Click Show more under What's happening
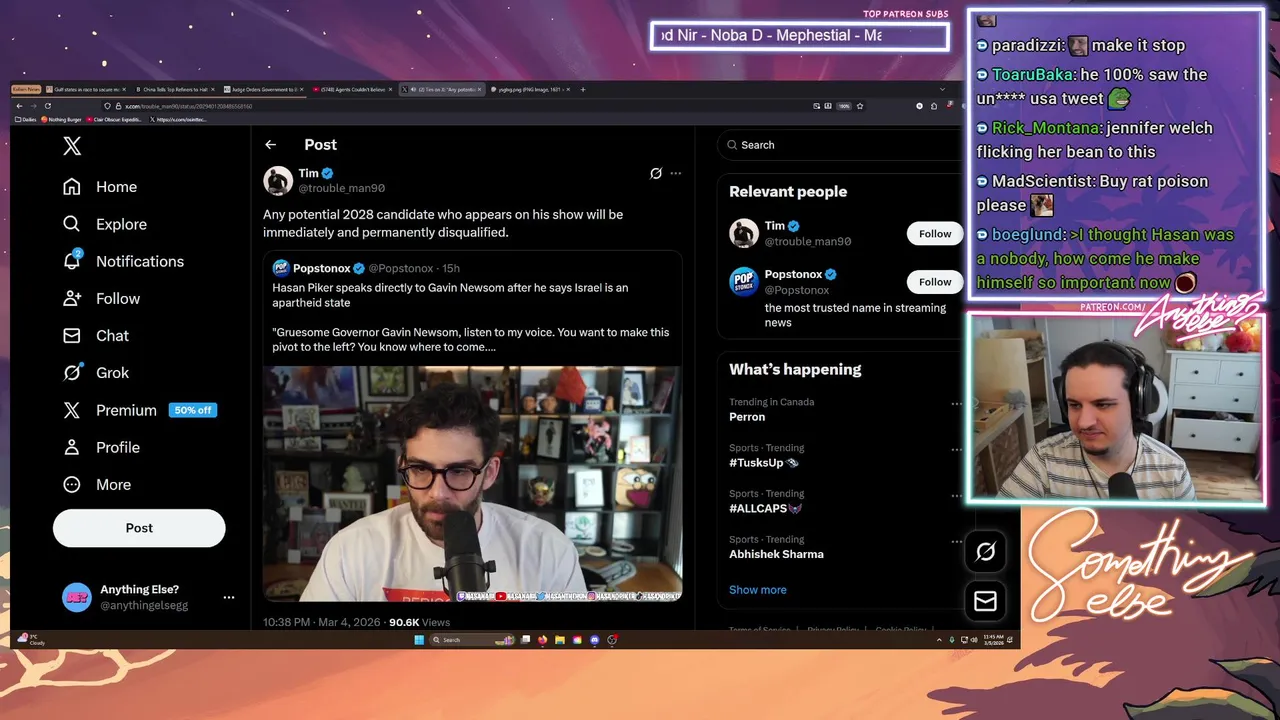This screenshot has height=720, width=1280. pyautogui.click(x=757, y=590)
